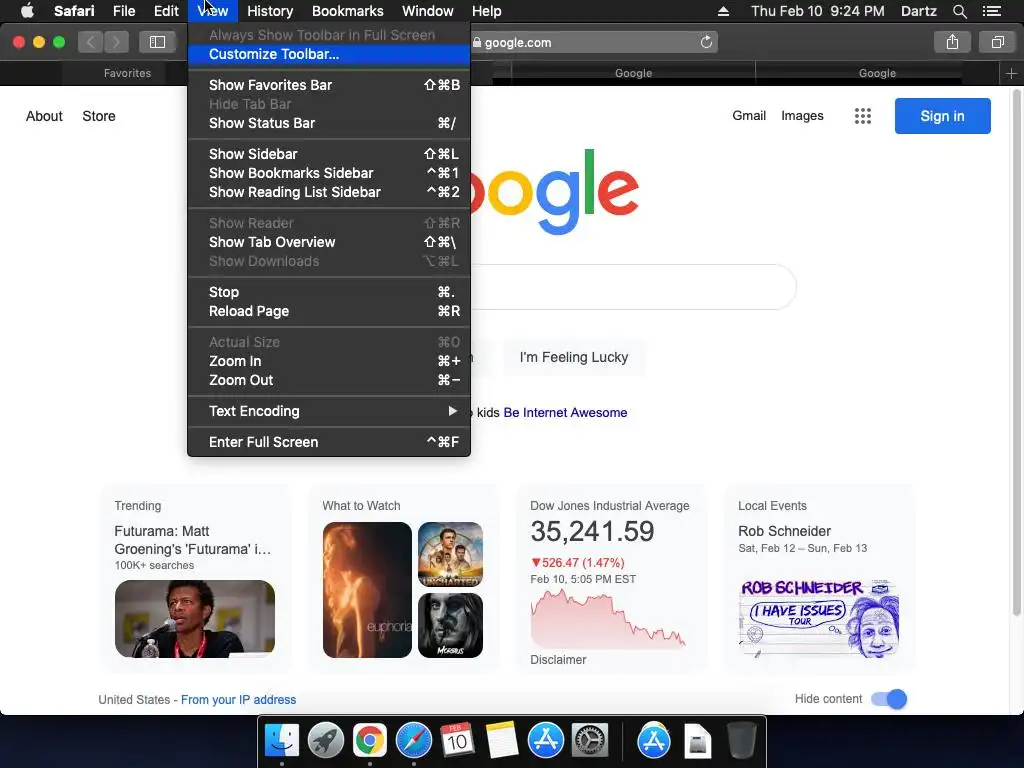Screen dimensions: 1024x768
Task: Open the Google apps grid icon
Action: point(863,116)
